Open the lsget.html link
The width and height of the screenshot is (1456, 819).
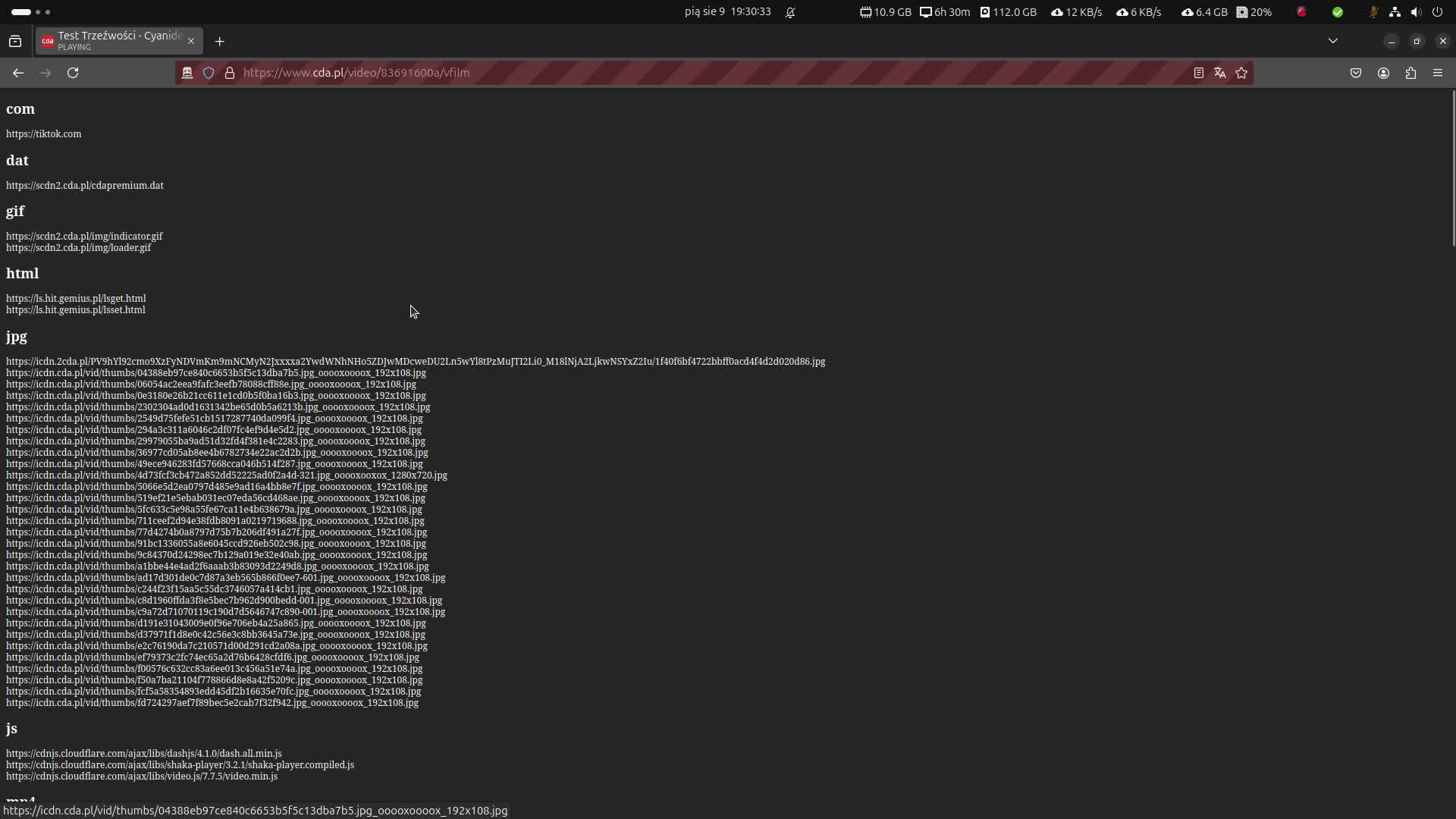[x=76, y=299]
